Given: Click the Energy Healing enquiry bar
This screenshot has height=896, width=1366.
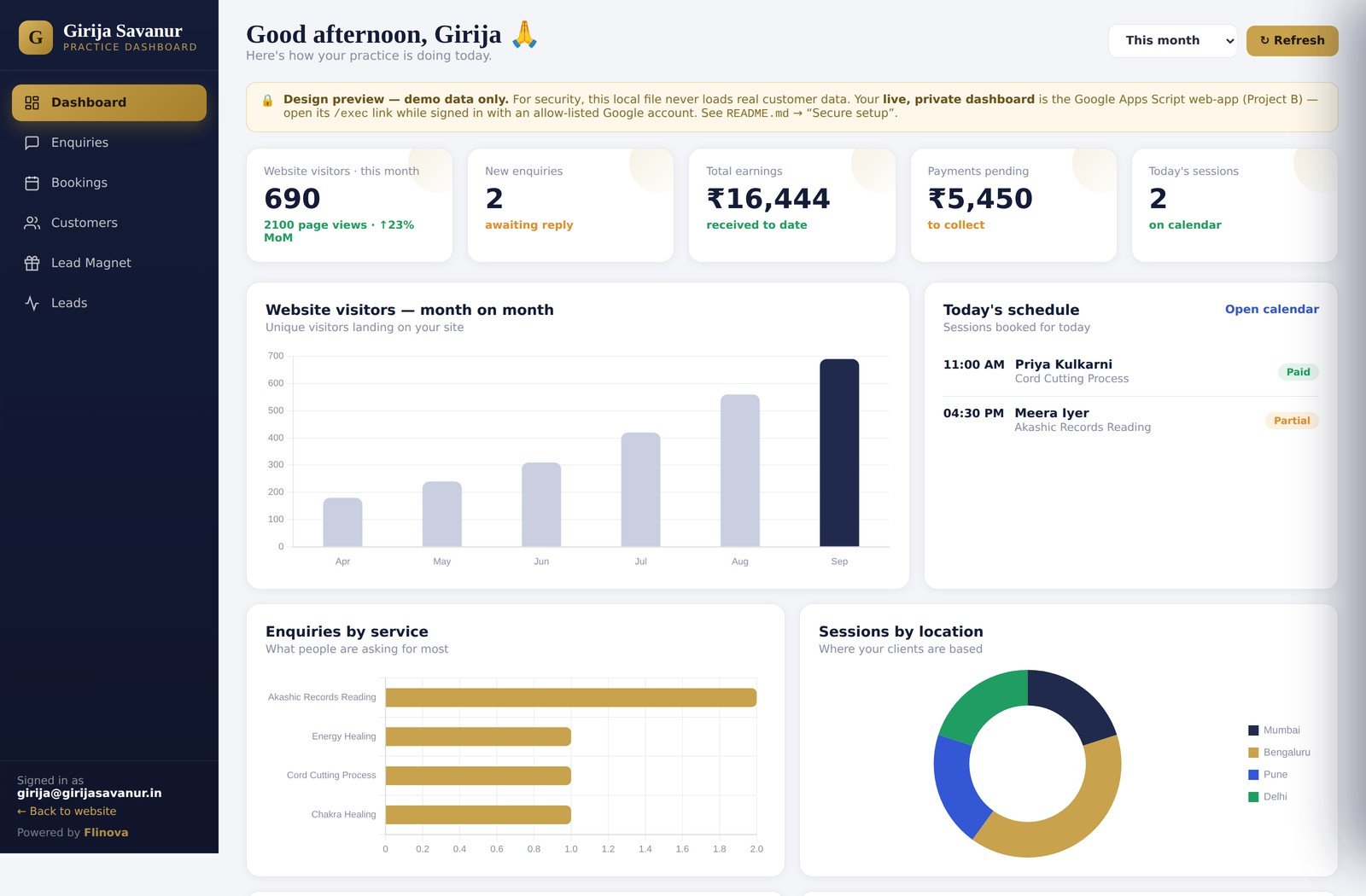Looking at the screenshot, I should (478, 736).
